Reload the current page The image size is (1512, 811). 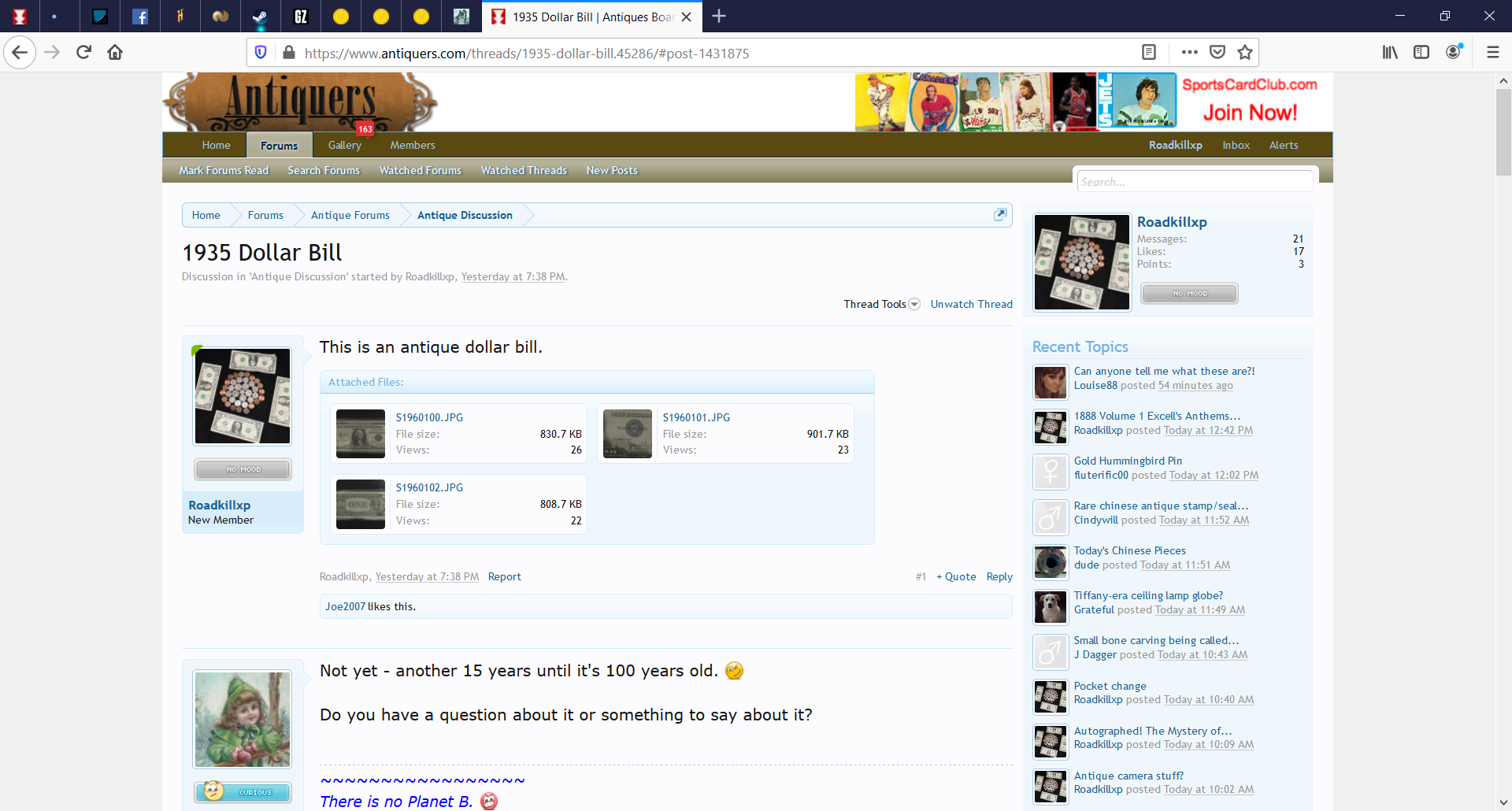[83, 53]
